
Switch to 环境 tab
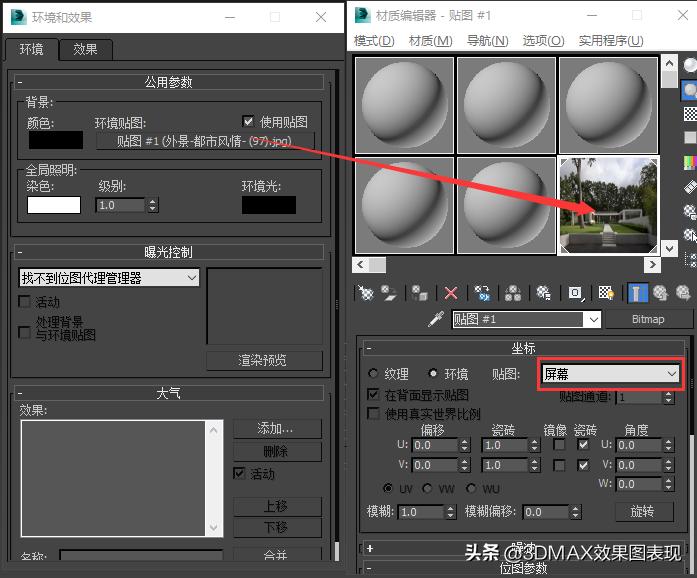tap(32, 49)
